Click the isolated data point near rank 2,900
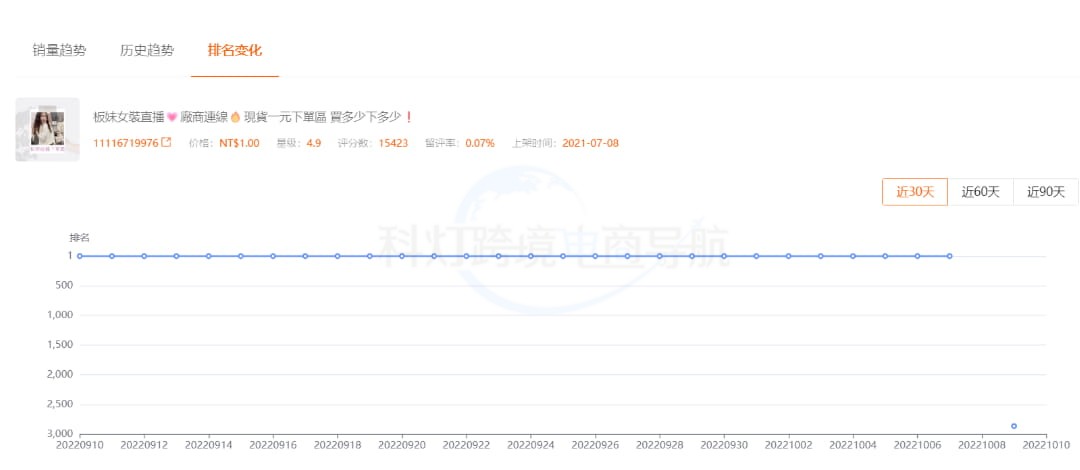Image resolution: width=1080 pixels, height=470 pixels. 1014,426
